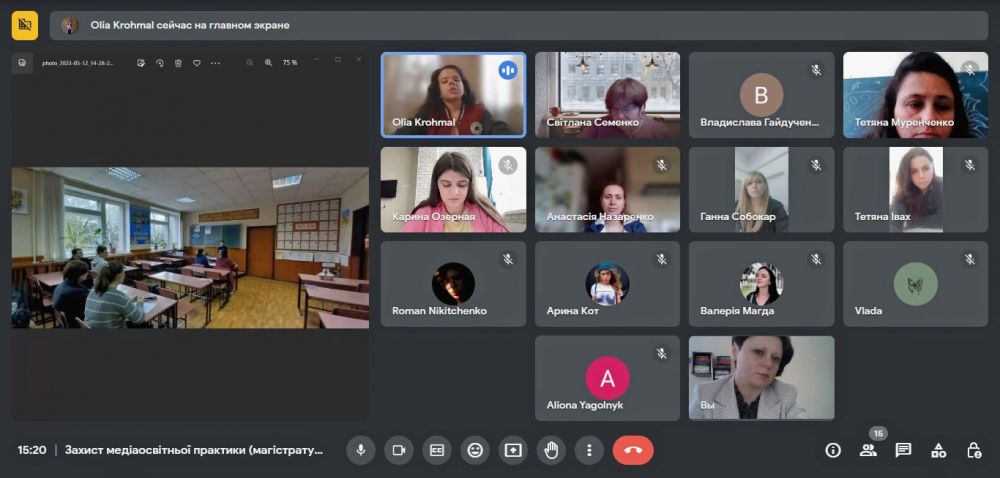Viewport: 1000px width, 478px height.
Task: Click the yellow stop-presentation icon at top left
Action: point(25,25)
